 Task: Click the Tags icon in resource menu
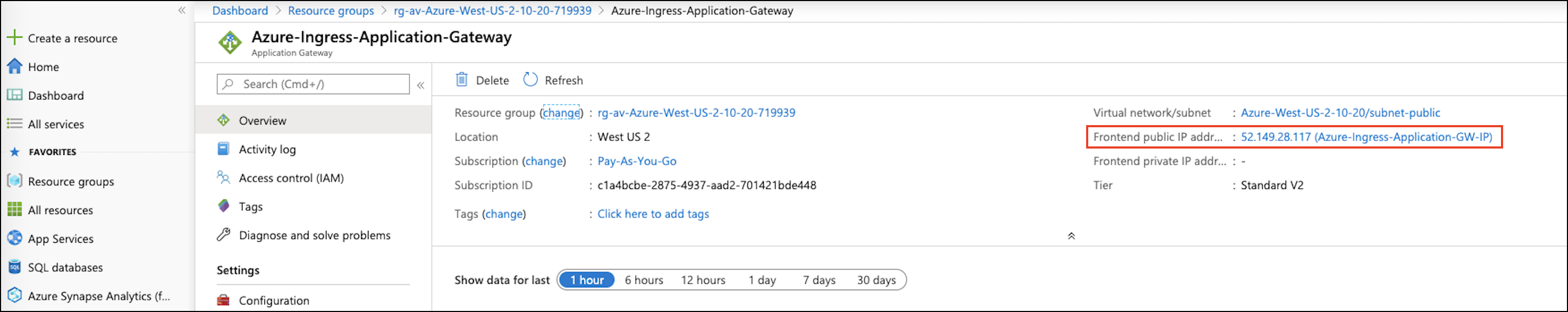pyautogui.click(x=223, y=206)
